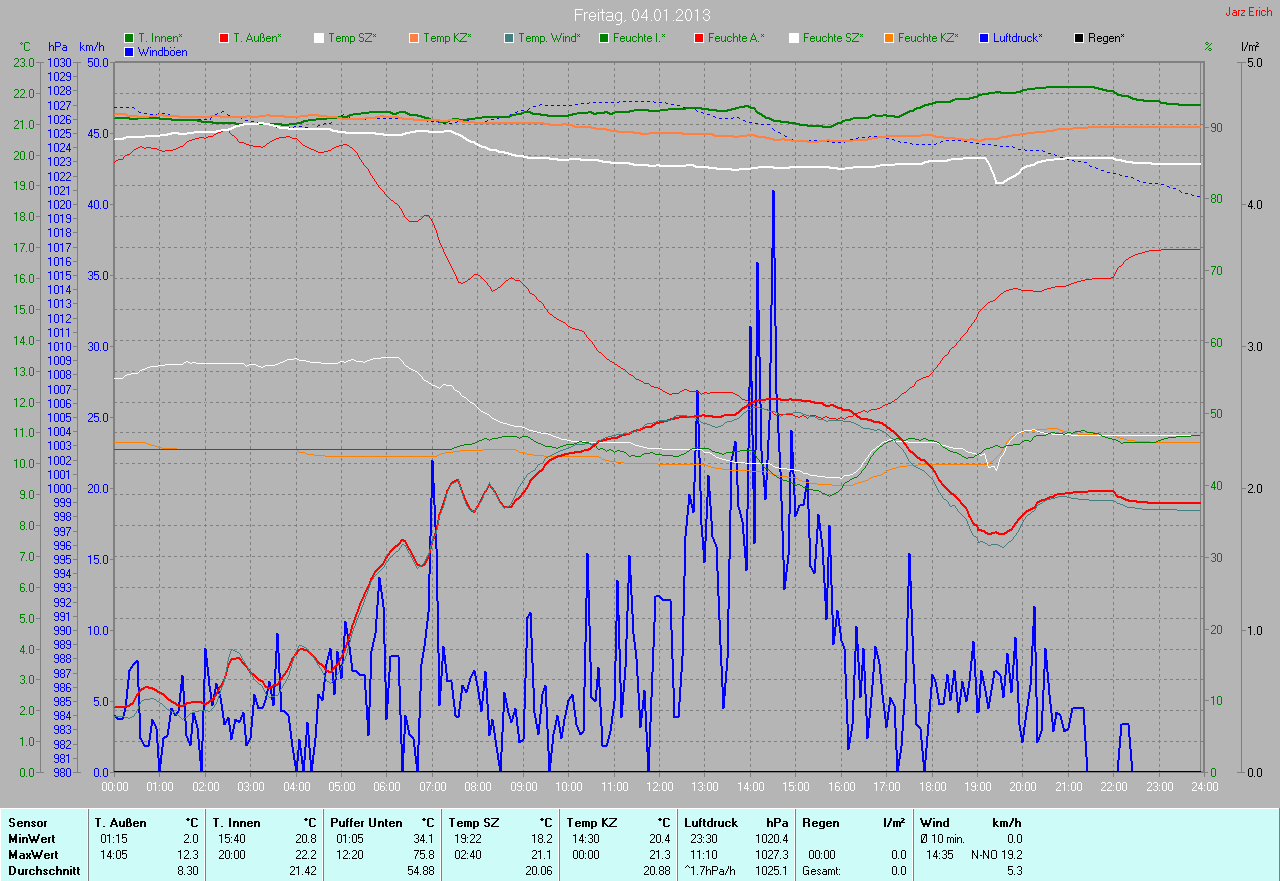Select the Feuchte I.* legend label
Screen dimensions: 1280x881
pos(640,38)
